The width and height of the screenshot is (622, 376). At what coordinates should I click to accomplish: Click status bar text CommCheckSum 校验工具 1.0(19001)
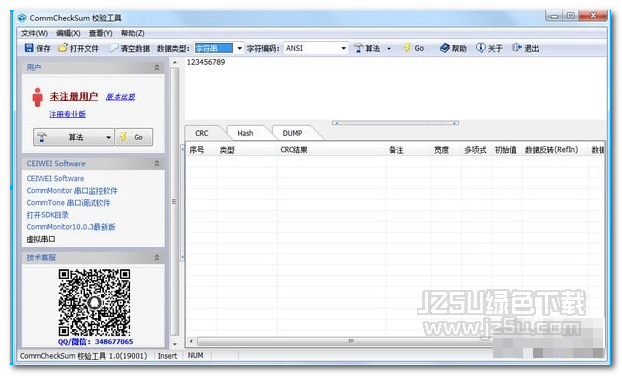(x=84, y=356)
